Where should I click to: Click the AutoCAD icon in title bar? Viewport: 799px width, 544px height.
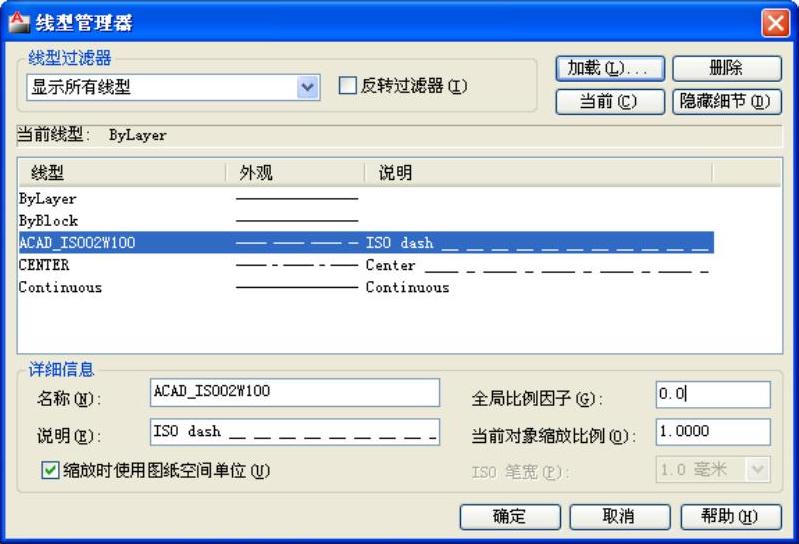19,22
